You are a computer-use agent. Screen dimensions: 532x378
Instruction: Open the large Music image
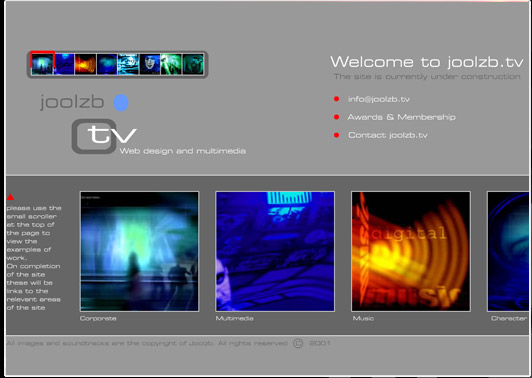tap(411, 251)
